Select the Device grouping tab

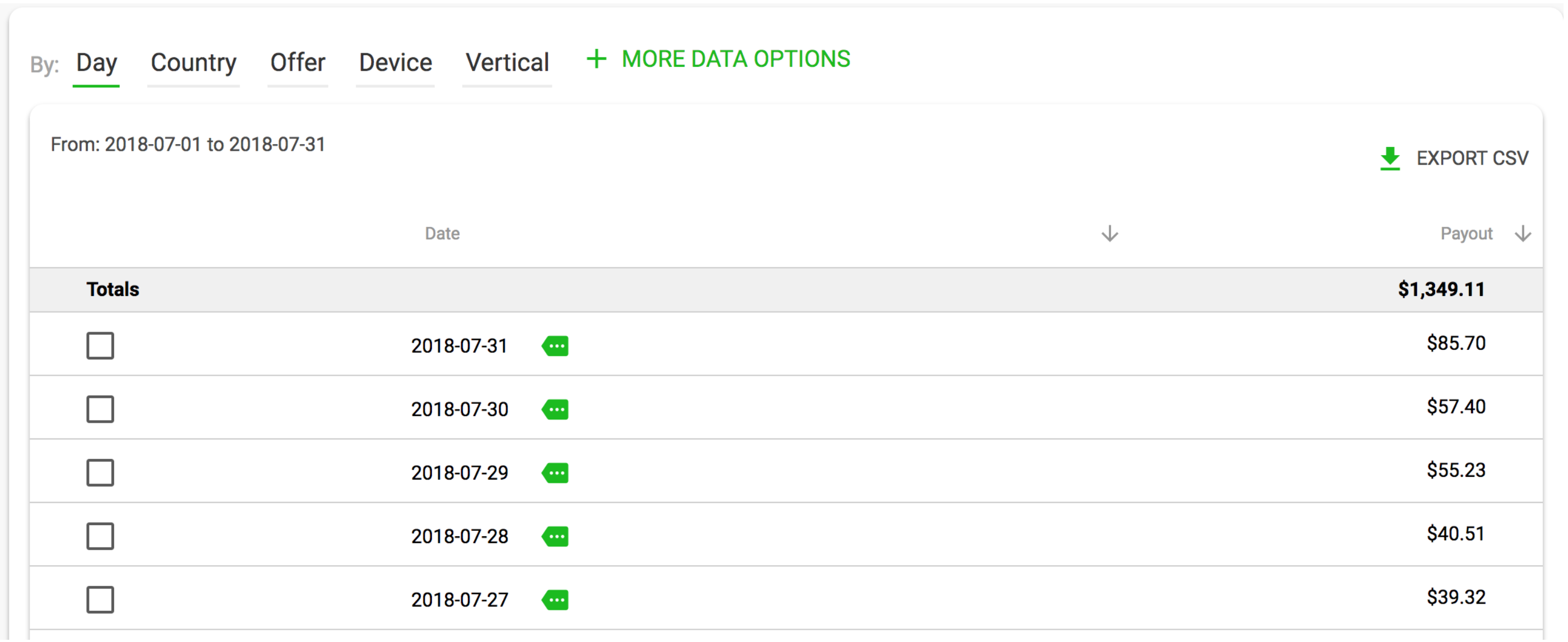(x=396, y=63)
